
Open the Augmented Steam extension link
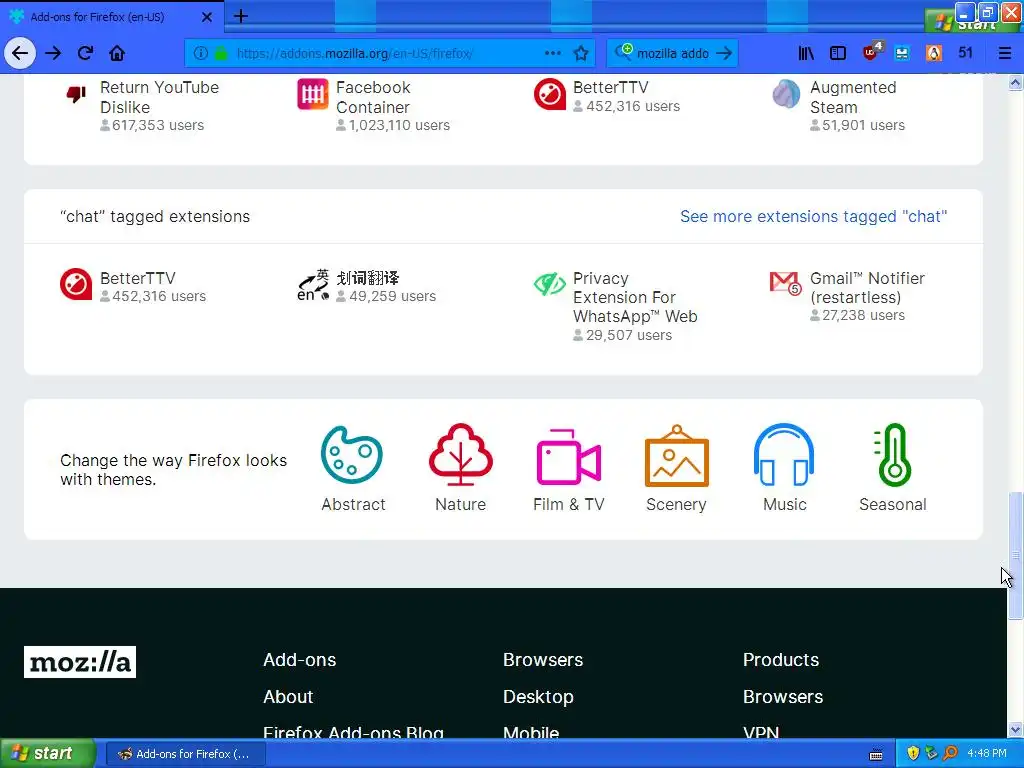853,97
